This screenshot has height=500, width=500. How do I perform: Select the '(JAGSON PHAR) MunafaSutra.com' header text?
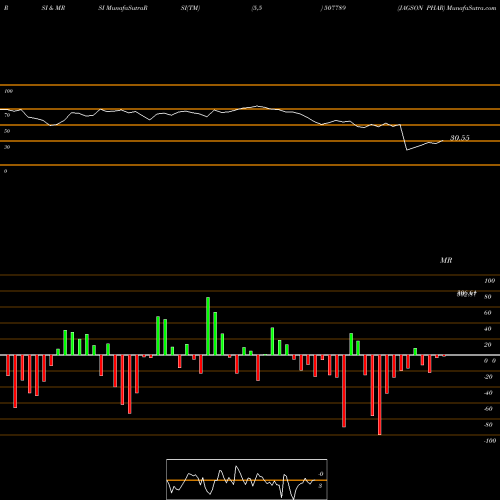coord(447,8)
